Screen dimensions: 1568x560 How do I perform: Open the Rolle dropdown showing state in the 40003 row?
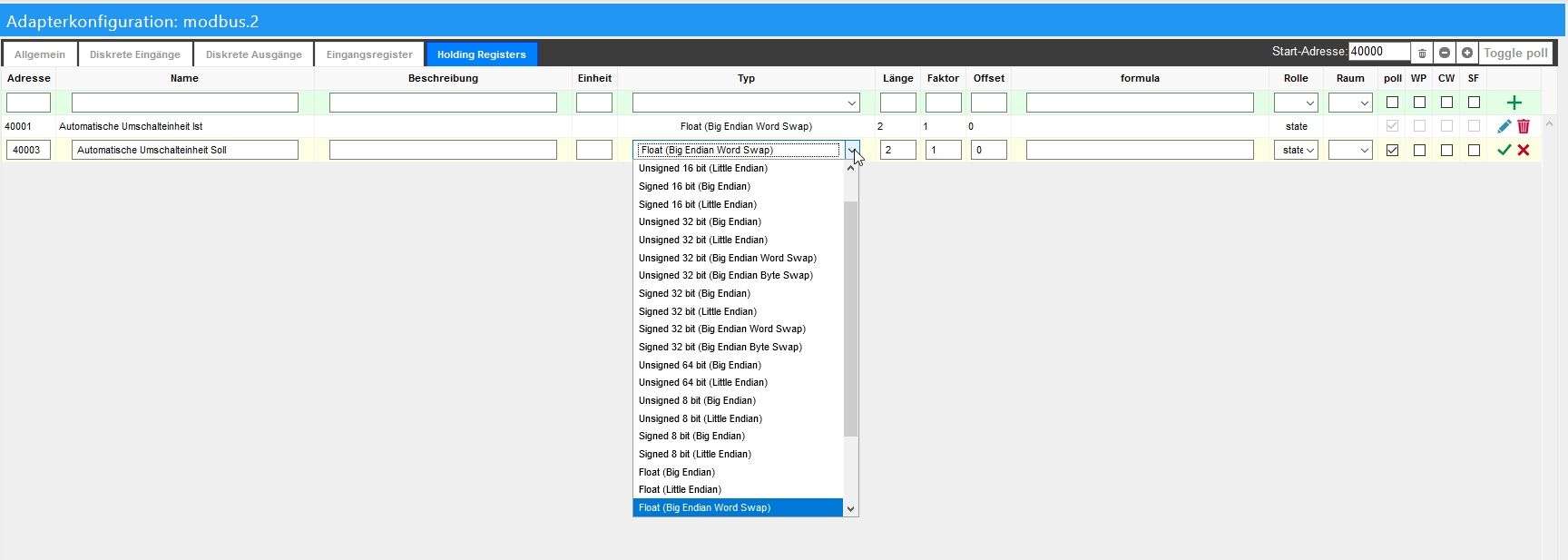tap(1296, 151)
